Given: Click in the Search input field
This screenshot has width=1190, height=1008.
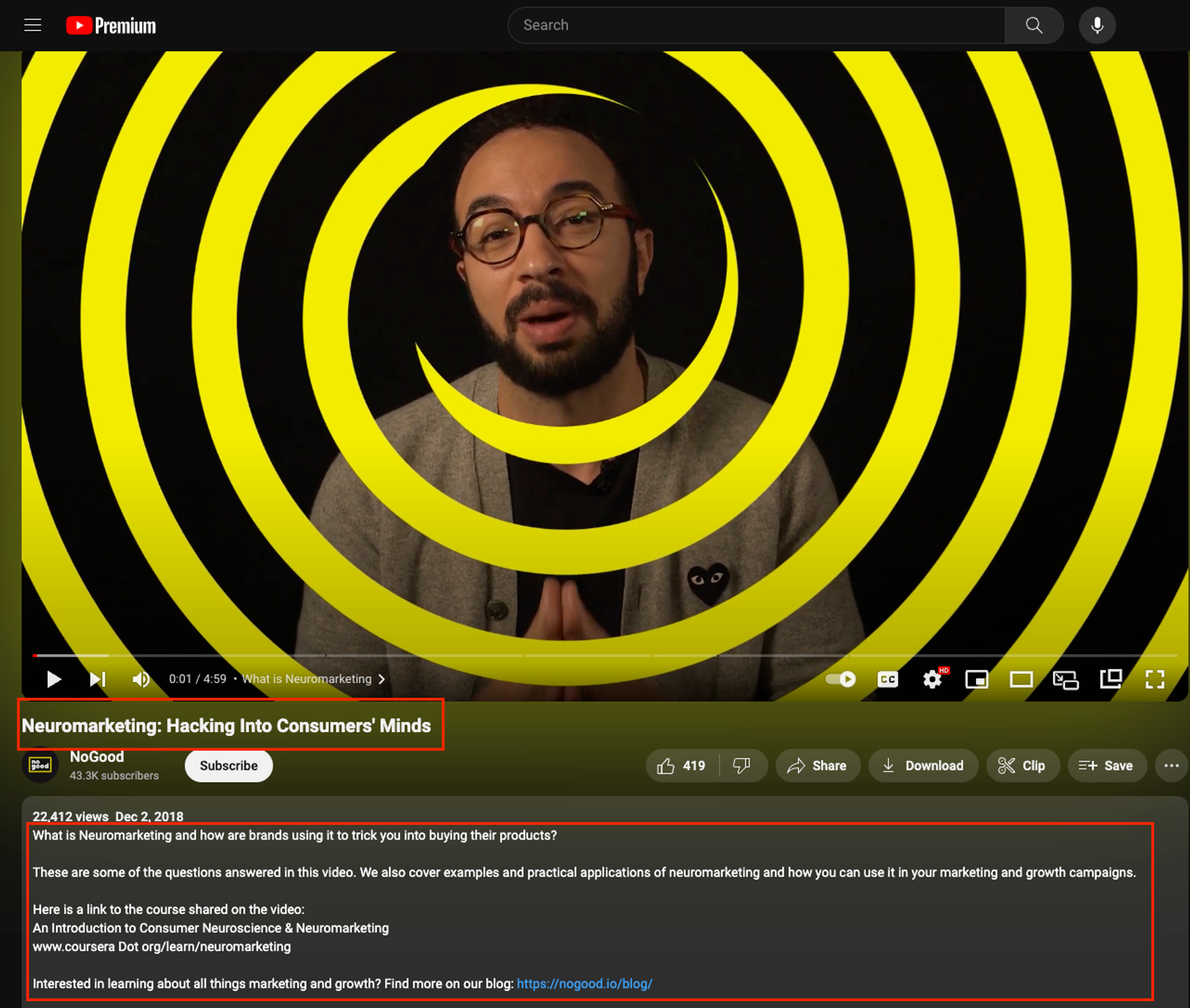Looking at the screenshot, I should point(756,25).
